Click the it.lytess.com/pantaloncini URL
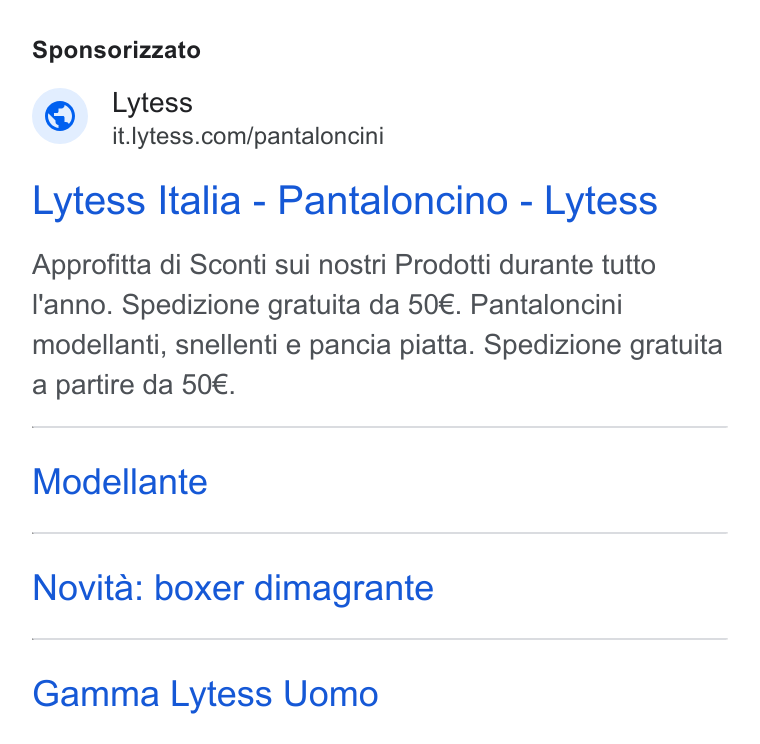This screenshot has height=744, width=760. (x=248, y=136)
